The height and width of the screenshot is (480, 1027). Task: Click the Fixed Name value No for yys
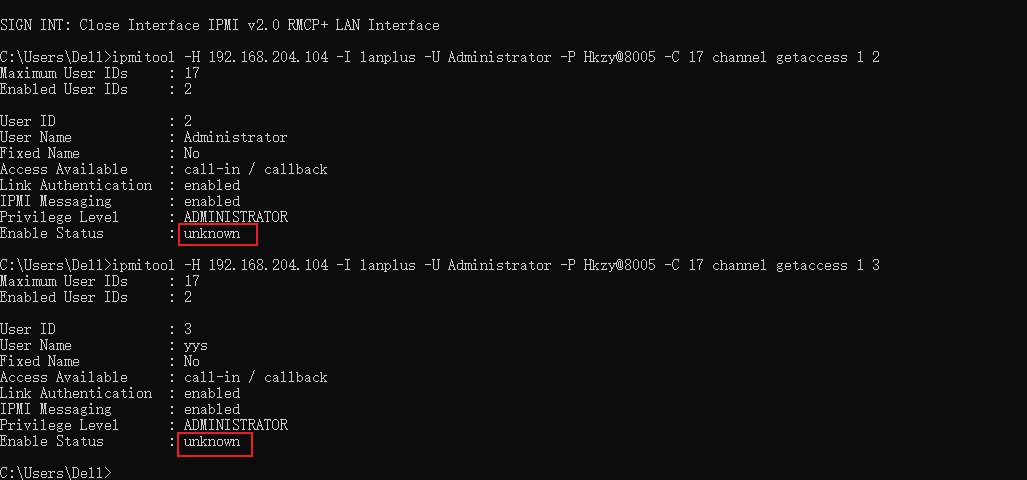click(192, 361)
